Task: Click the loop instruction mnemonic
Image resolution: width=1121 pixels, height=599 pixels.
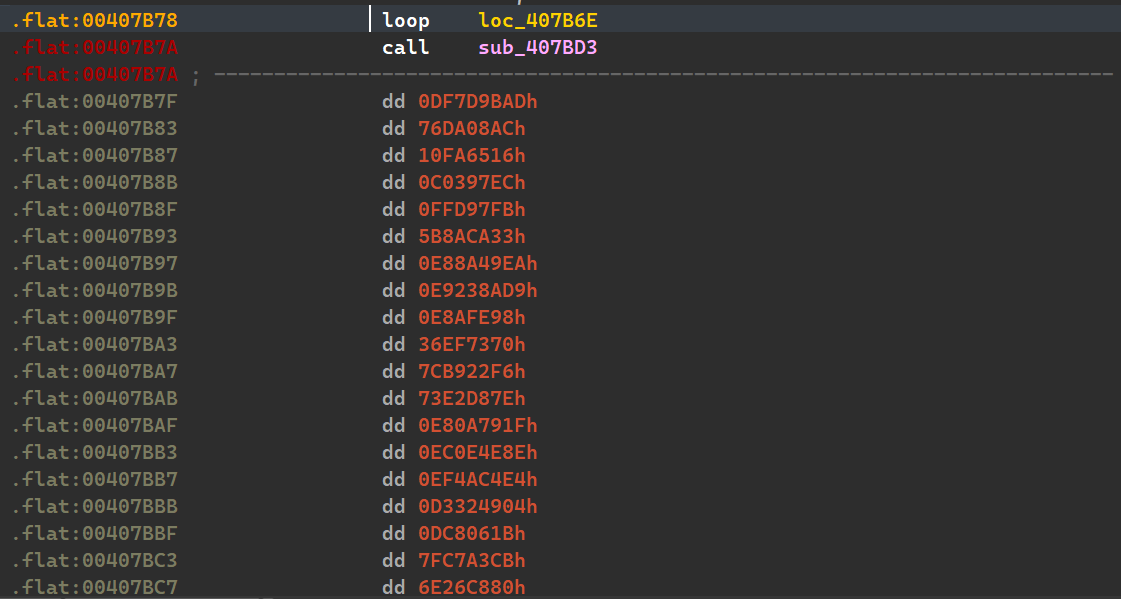Action: [x=405, y=20]
